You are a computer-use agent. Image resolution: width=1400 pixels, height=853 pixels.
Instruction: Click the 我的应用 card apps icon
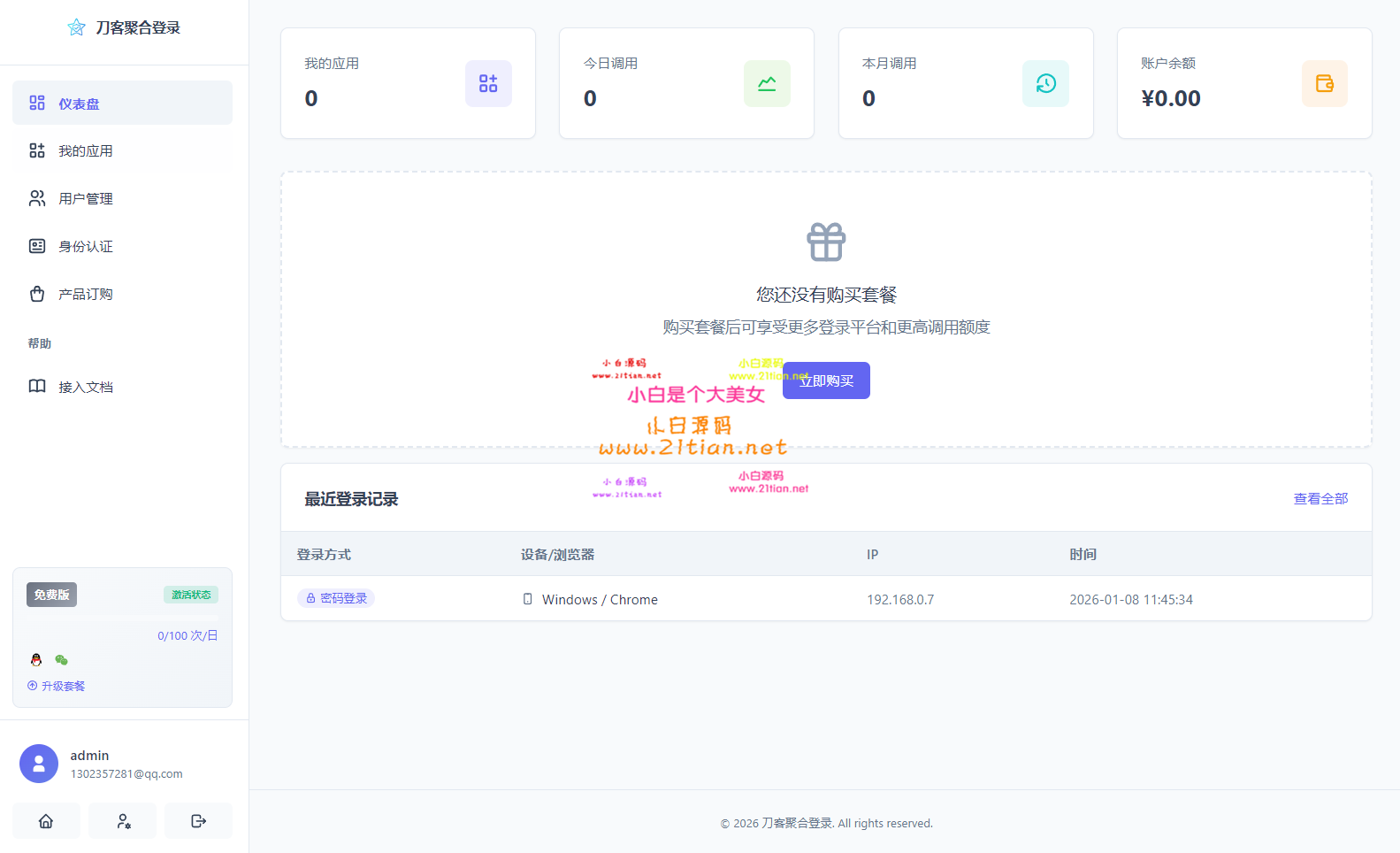point(488,83)
